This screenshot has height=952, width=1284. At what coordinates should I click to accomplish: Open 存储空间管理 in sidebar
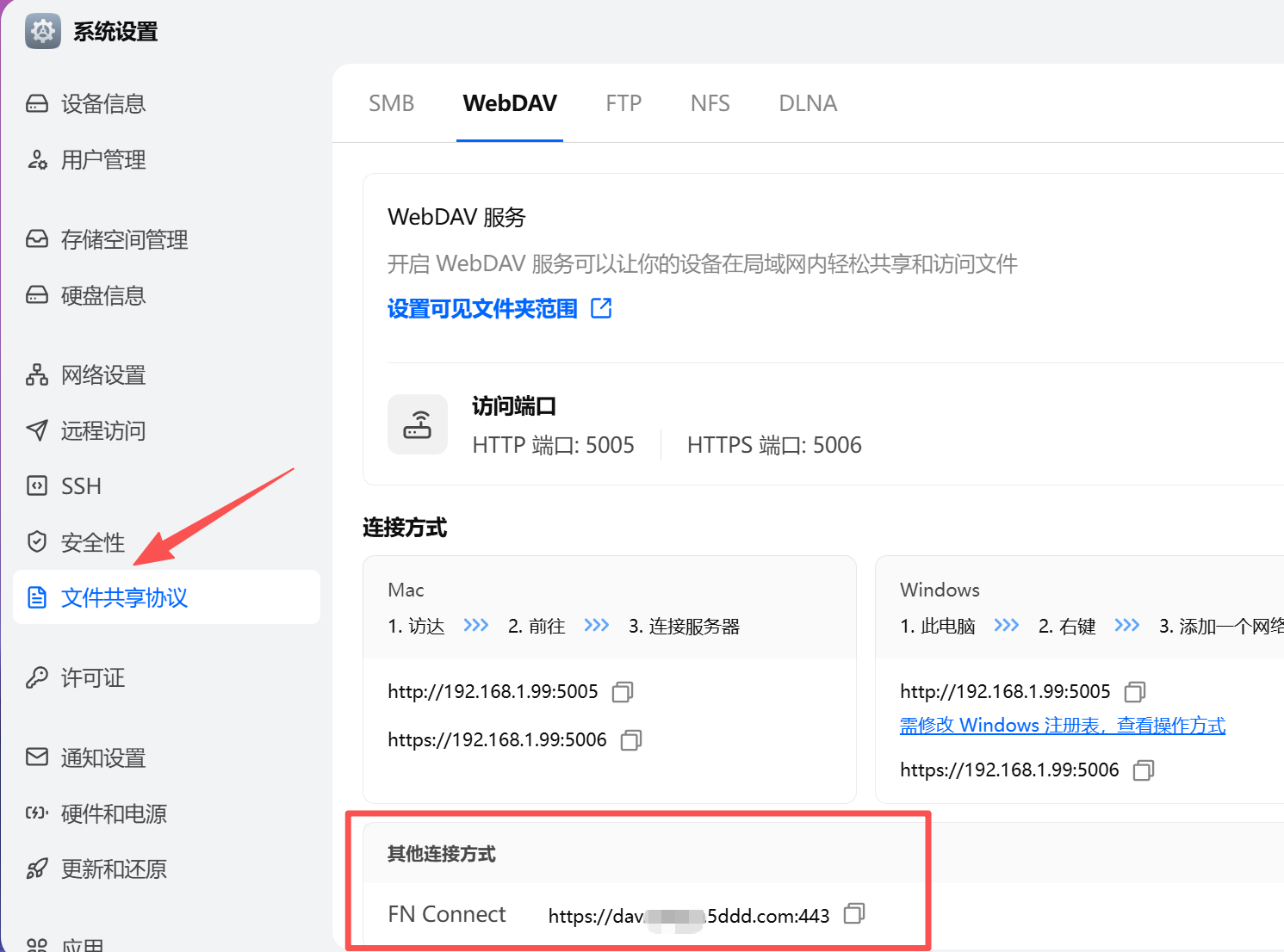pos(124,240)
